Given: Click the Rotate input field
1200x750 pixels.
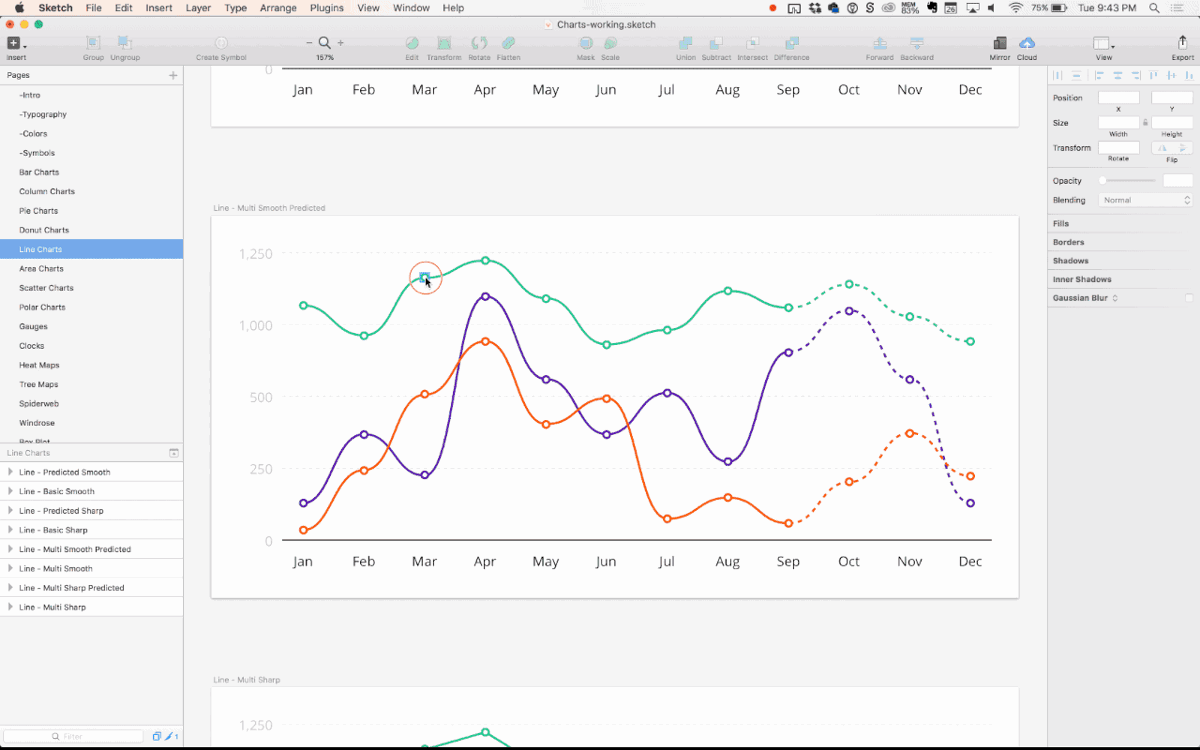Looking at the screenshot, I should tap(1118, 148).
